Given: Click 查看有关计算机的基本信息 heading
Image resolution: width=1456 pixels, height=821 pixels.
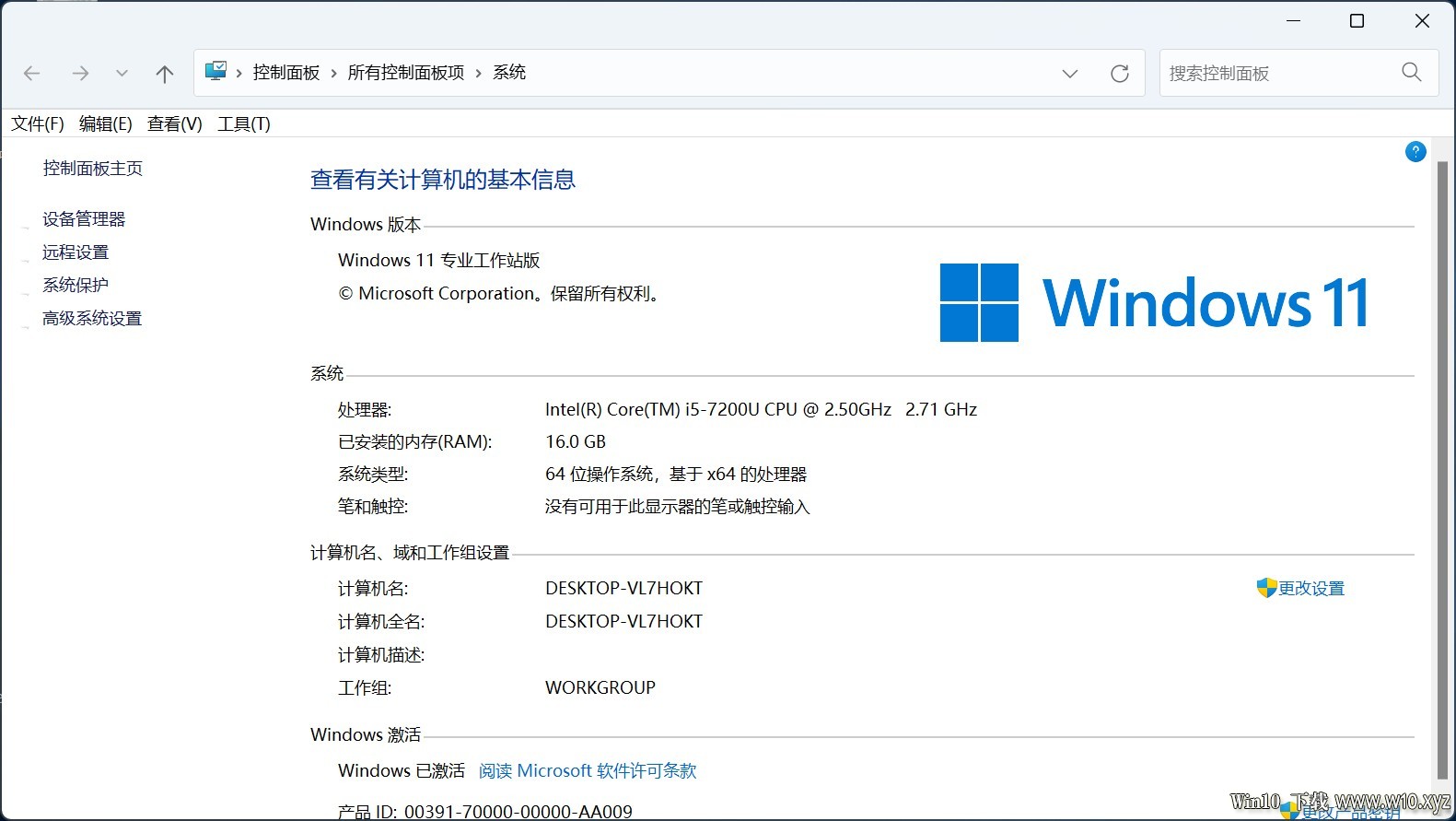Looking at the screenshot, I should point(443,180).
